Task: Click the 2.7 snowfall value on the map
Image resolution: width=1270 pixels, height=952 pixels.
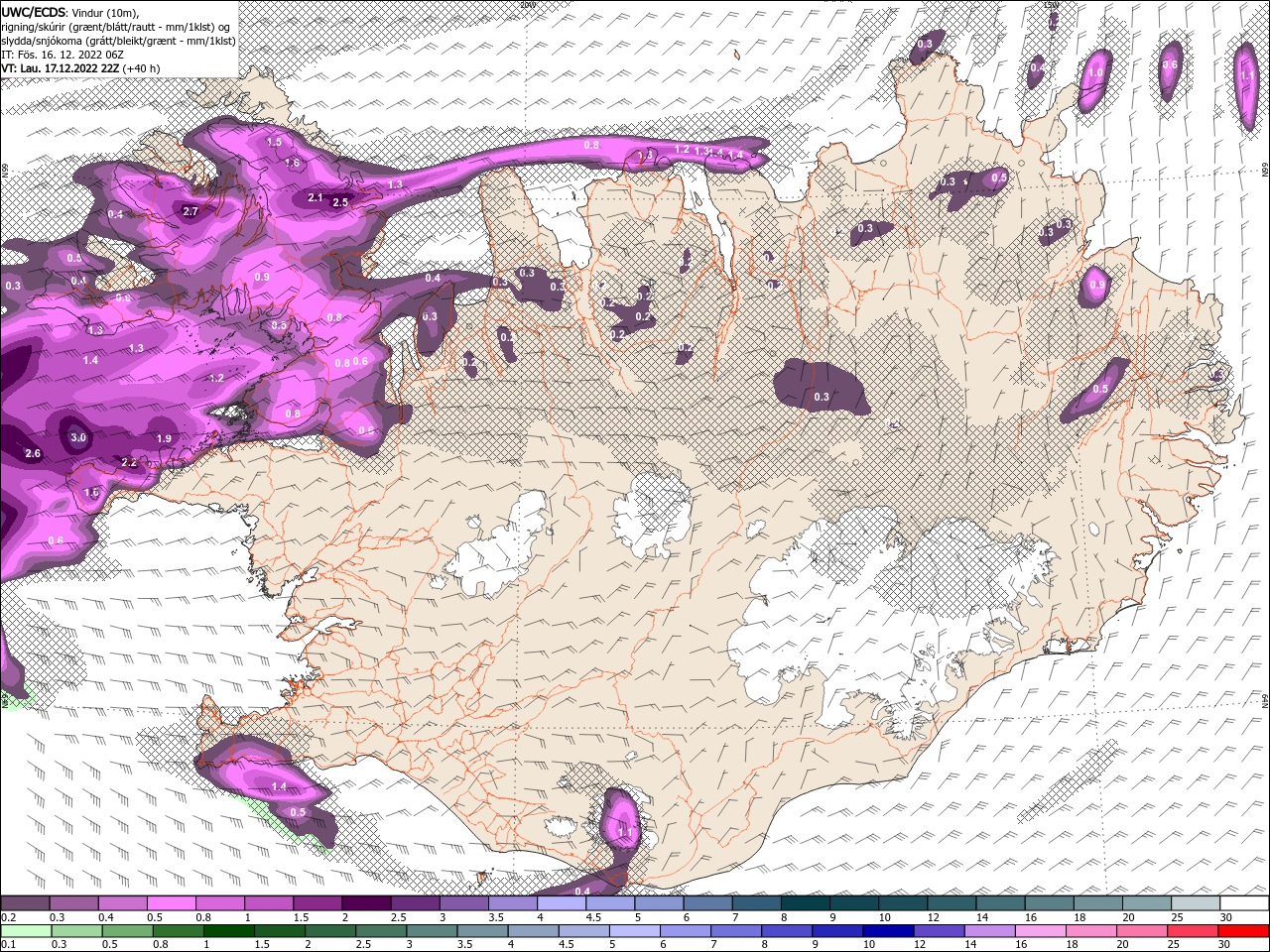Action: (191, 211)
